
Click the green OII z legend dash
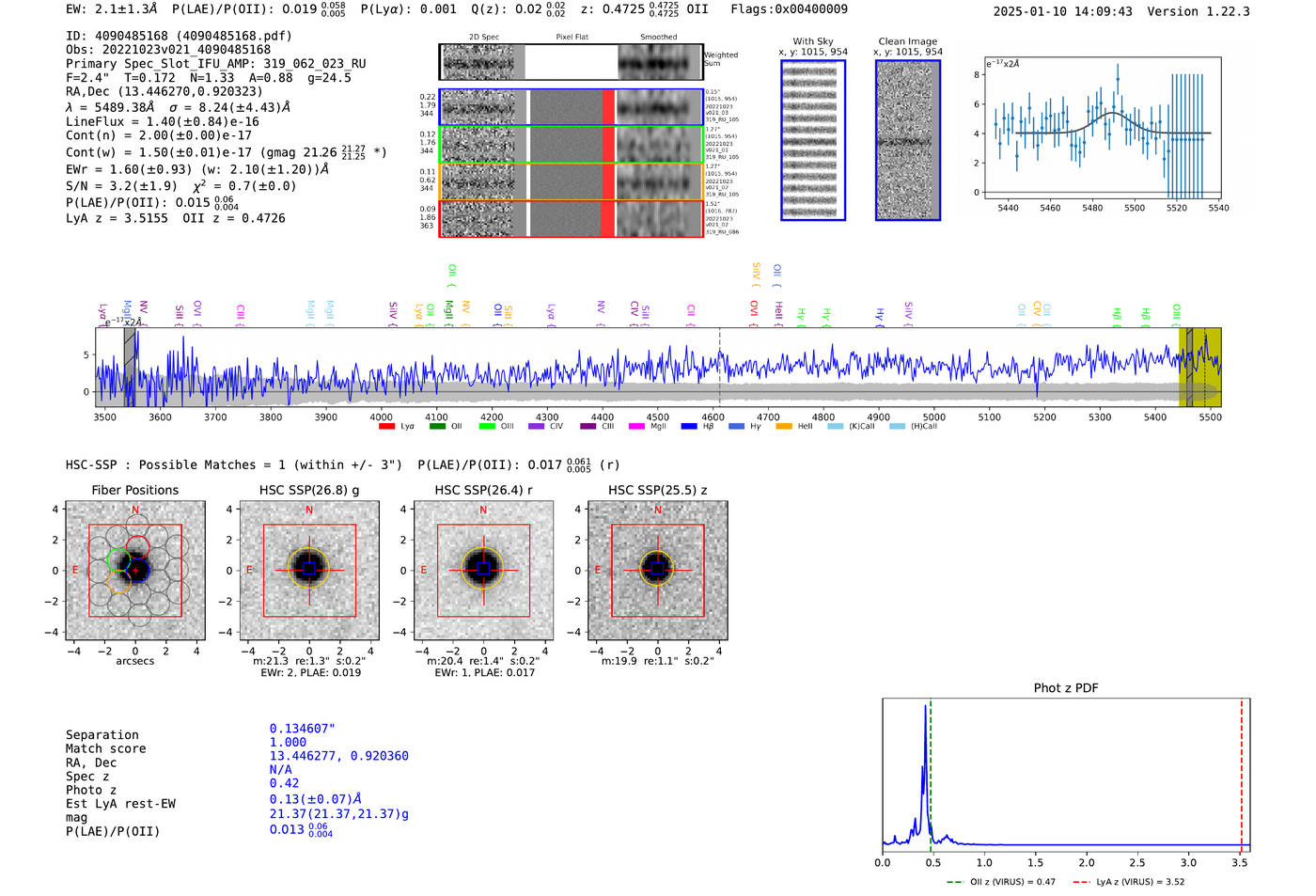coord(955,882)
